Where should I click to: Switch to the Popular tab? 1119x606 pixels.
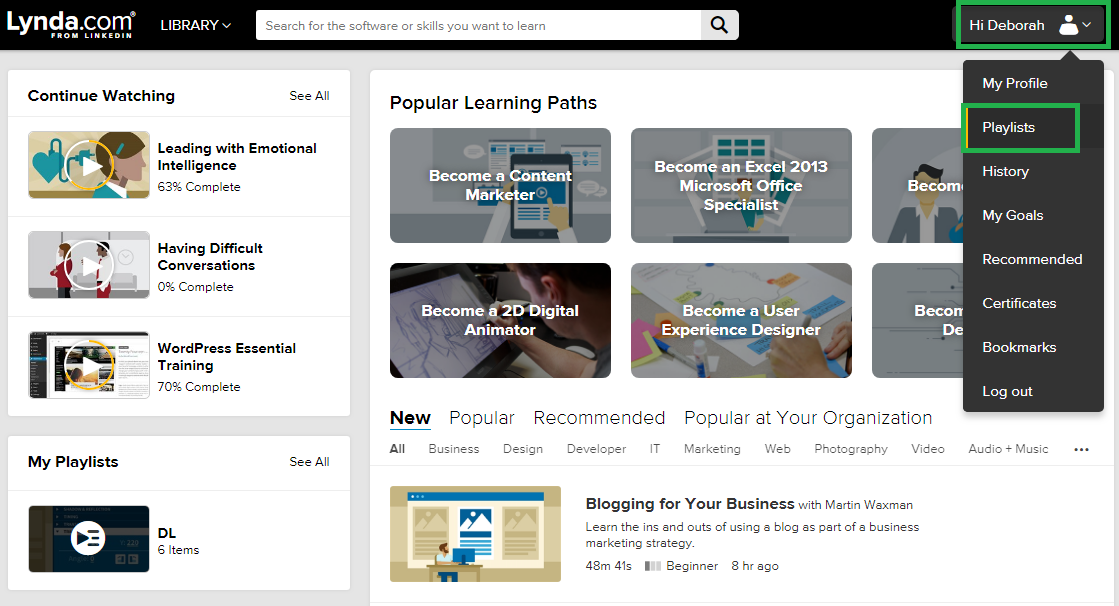482,418
